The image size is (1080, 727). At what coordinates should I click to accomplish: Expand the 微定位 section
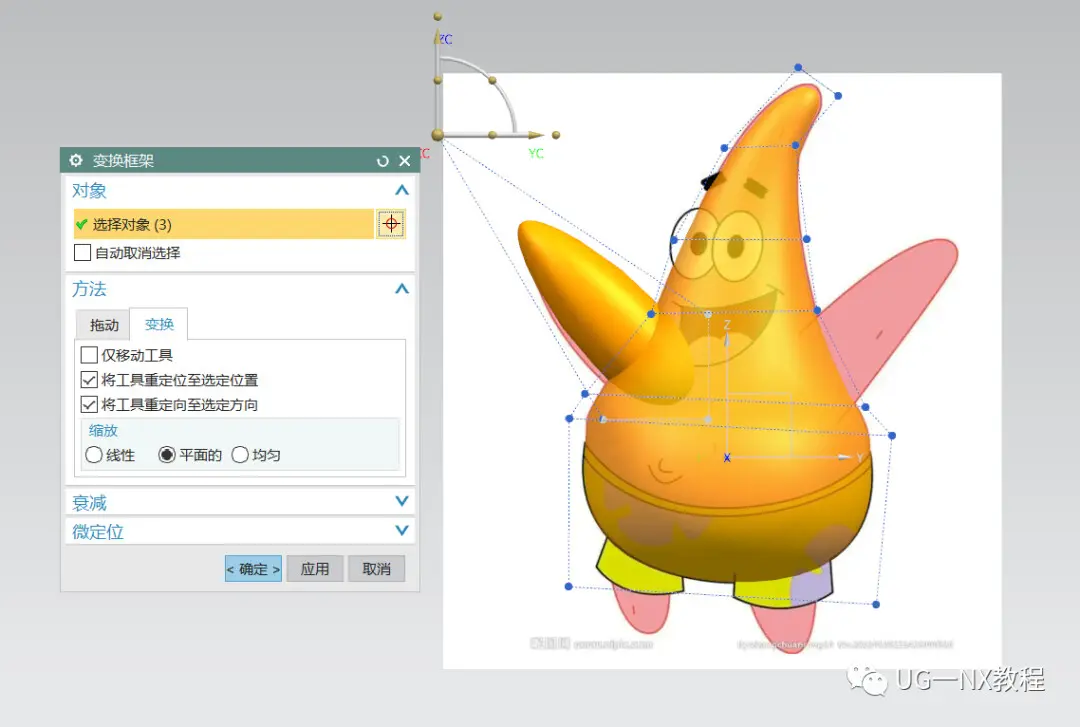(402, 531)
